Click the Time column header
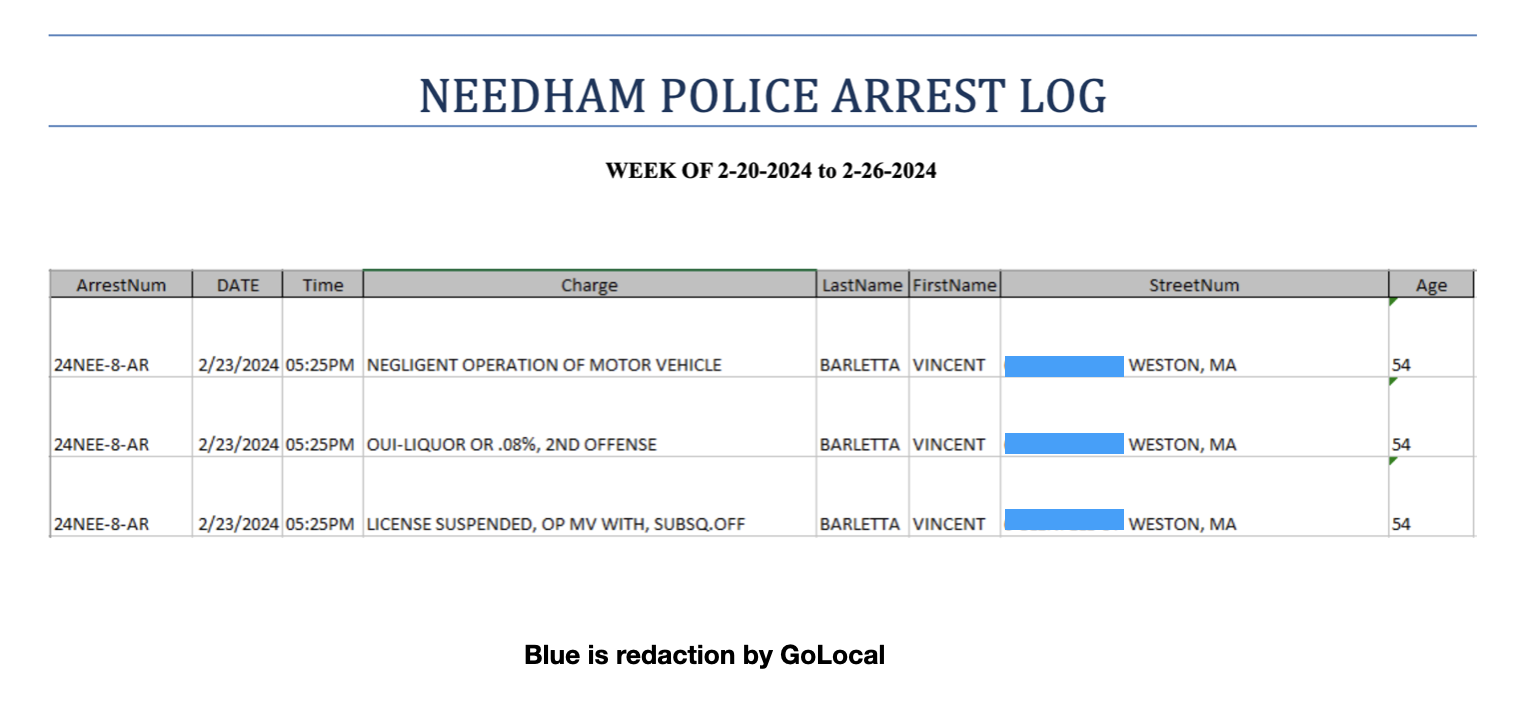The height and width of the screenshot is (726, 1536). (323, 285)
